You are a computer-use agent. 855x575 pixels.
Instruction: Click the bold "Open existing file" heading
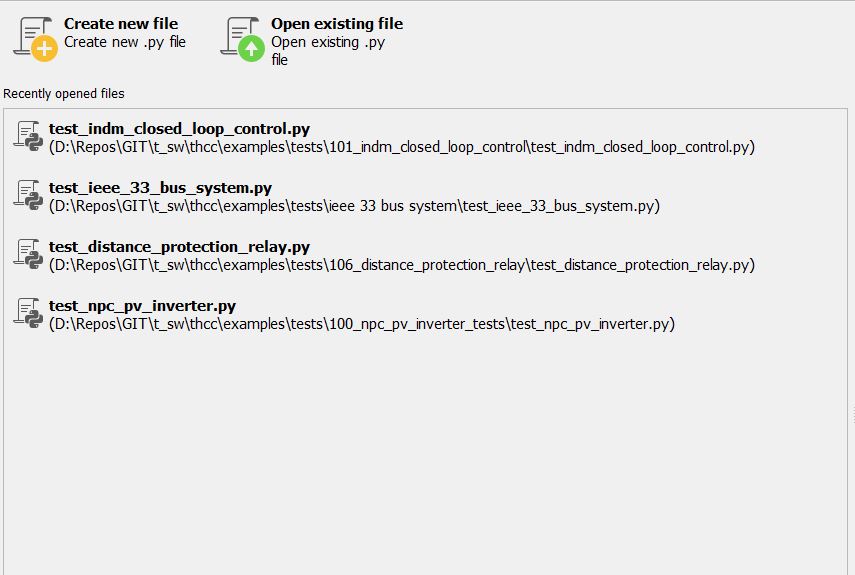point(337,23)
